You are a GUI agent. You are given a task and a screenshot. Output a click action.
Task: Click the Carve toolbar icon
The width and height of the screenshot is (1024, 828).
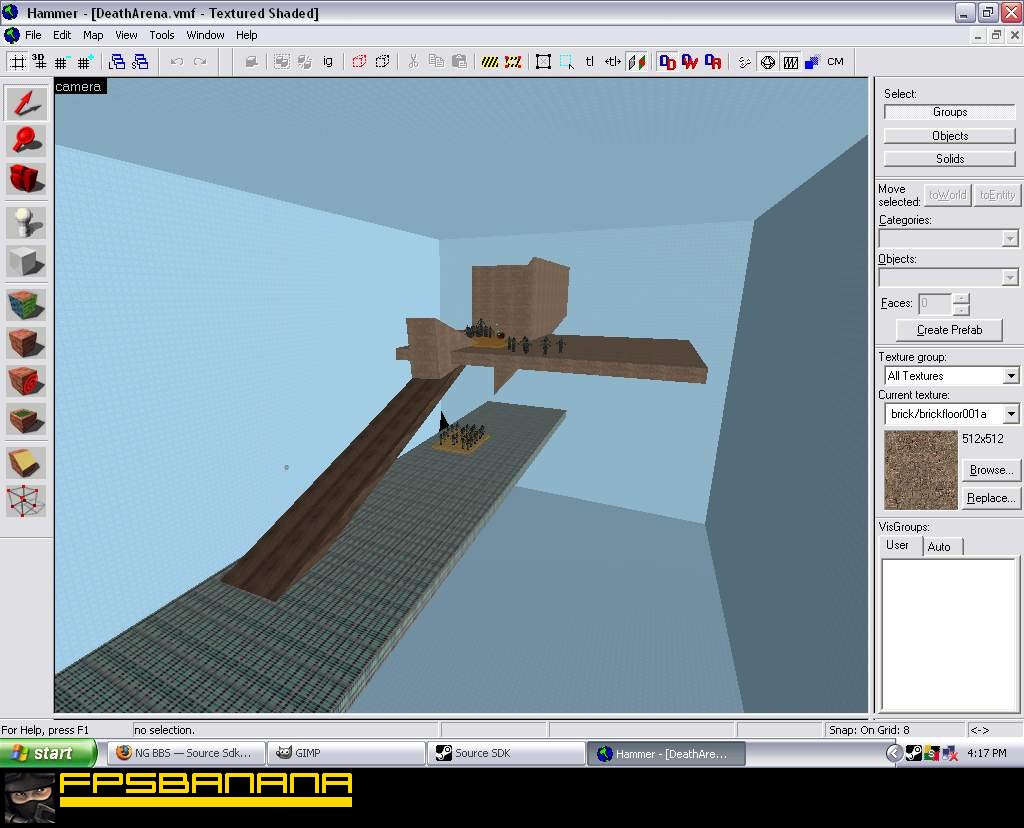[x=251, y=62]
